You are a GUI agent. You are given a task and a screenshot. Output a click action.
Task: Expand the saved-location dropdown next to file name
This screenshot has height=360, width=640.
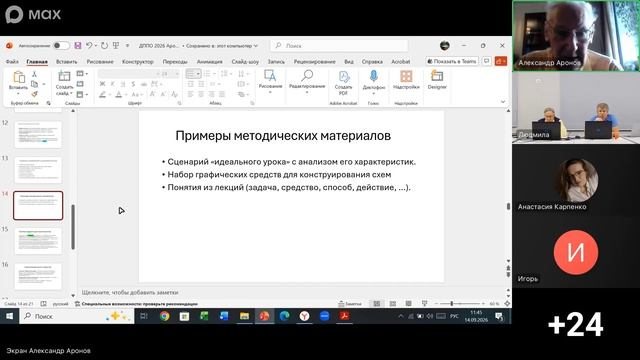pos(256,46)
